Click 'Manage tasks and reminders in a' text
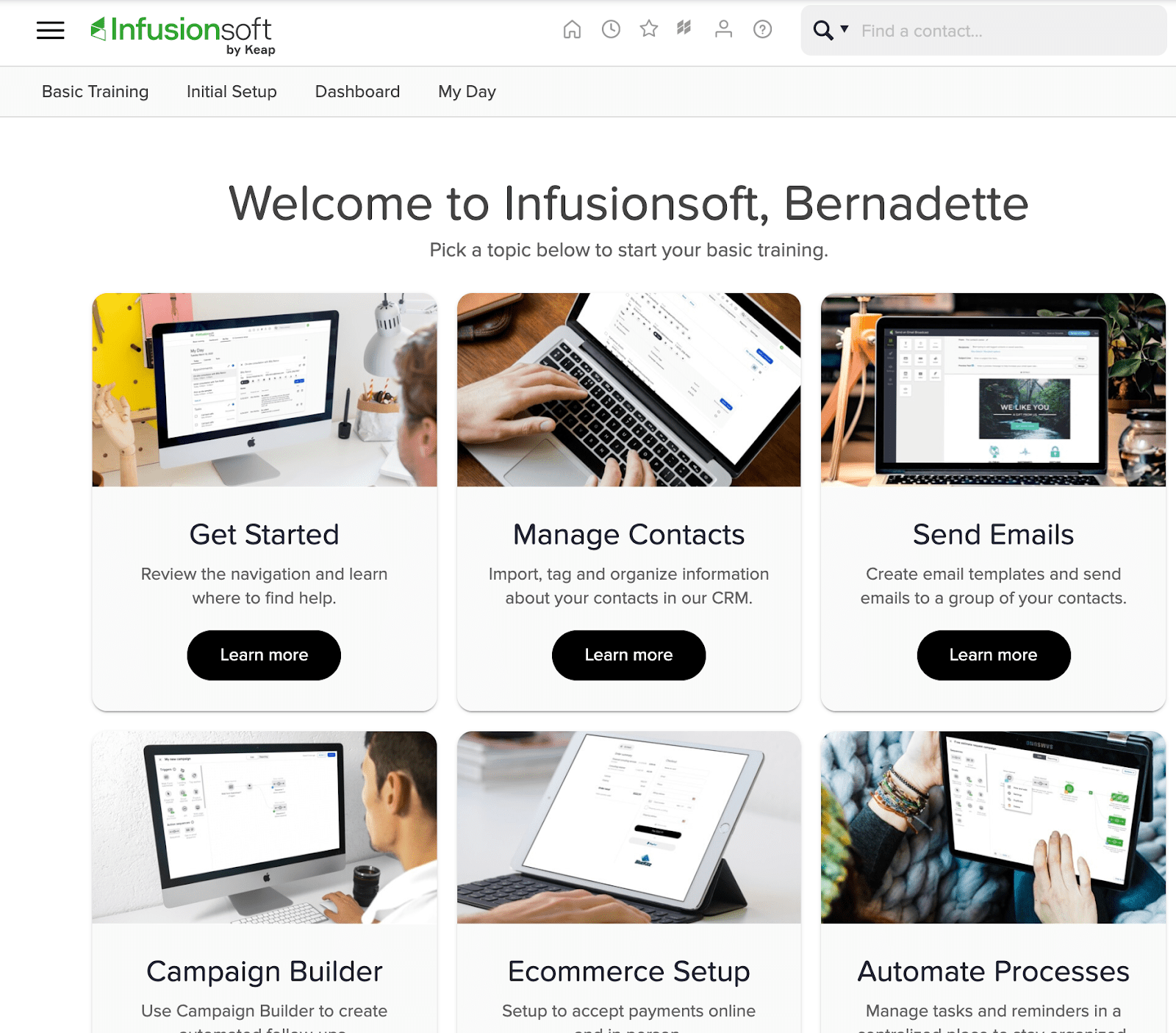1176x1033 pixels. click(993, 1012)
